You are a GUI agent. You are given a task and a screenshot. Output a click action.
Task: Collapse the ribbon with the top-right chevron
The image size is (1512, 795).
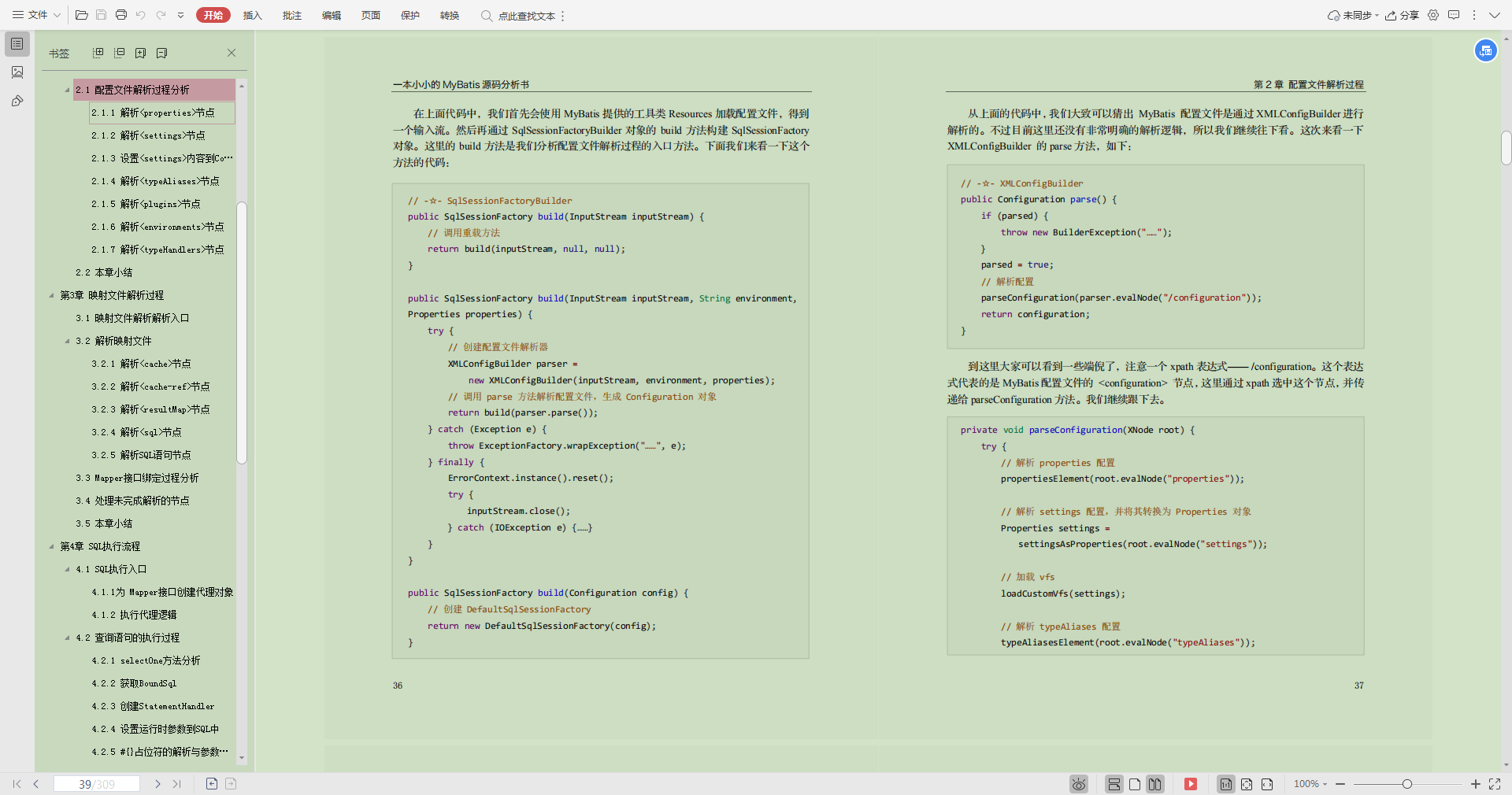[x=1494, y=15]
